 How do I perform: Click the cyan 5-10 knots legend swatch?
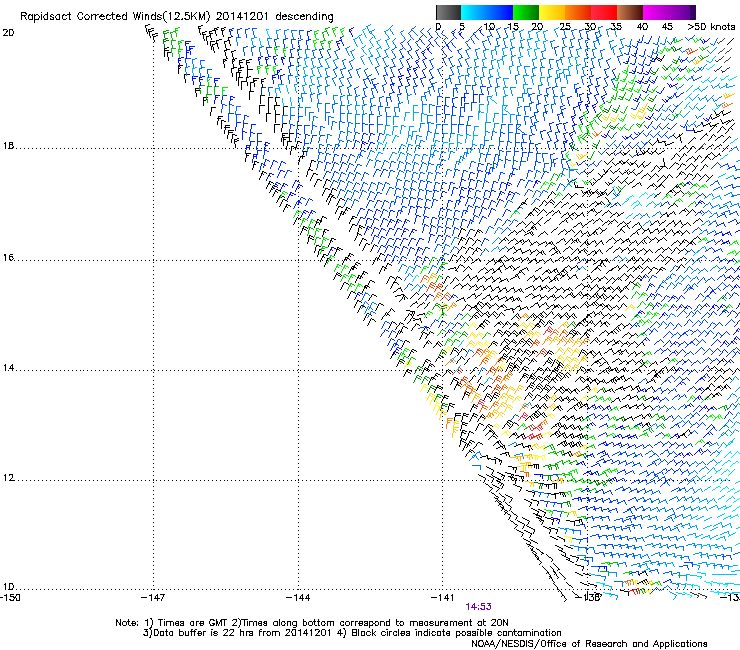[474, 12]
